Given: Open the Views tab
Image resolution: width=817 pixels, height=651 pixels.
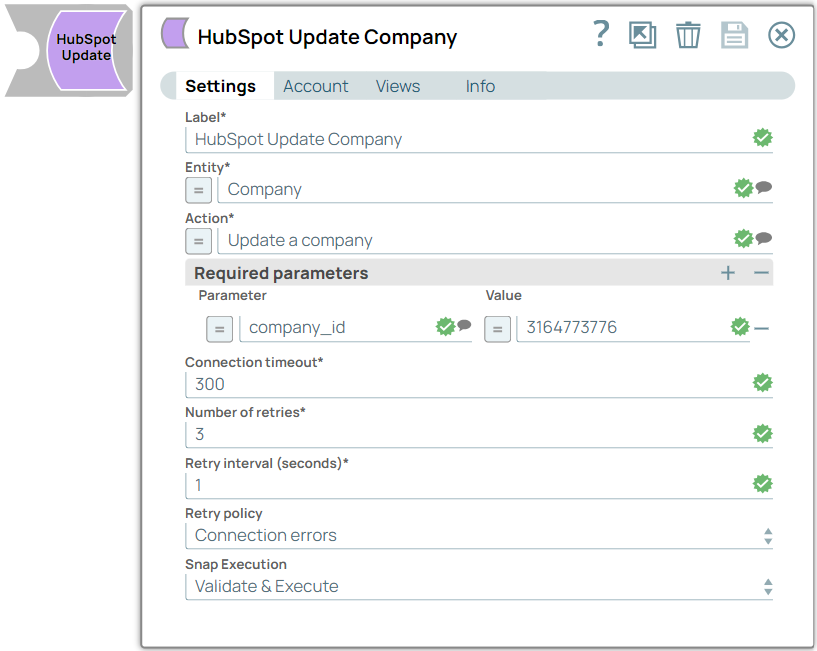Looking at the screenshot, I should click(398, 86).
